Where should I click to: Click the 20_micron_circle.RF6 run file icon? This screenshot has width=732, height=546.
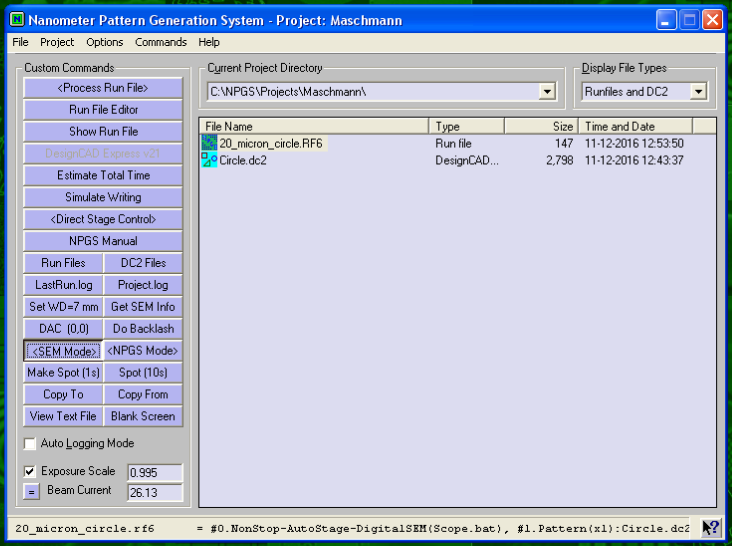(x=209, y=143)
